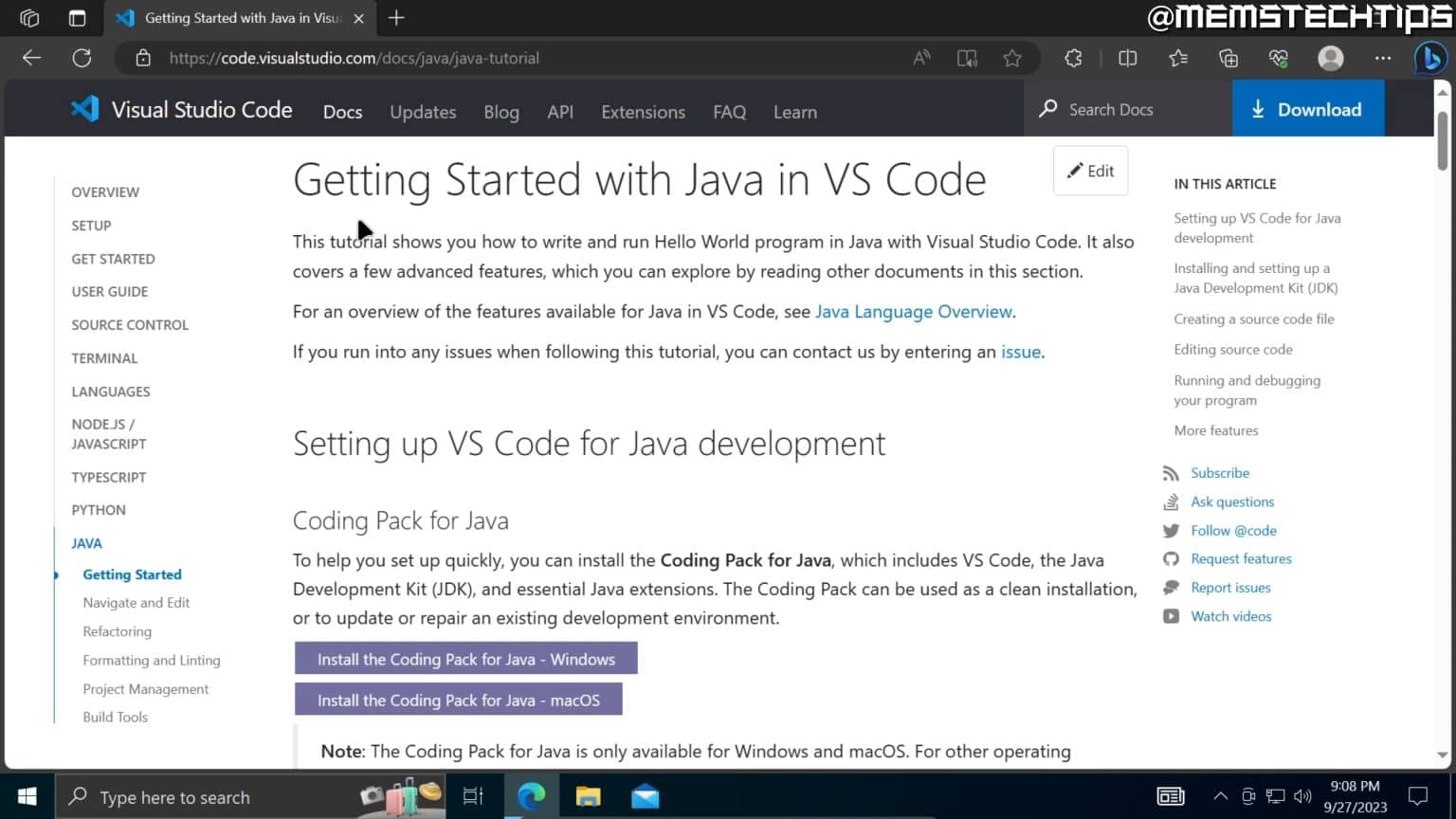This screenshot has width=1456, height=819.
Task: Install the Coding Pack for Java - Windows
Action: click(465, 659)
